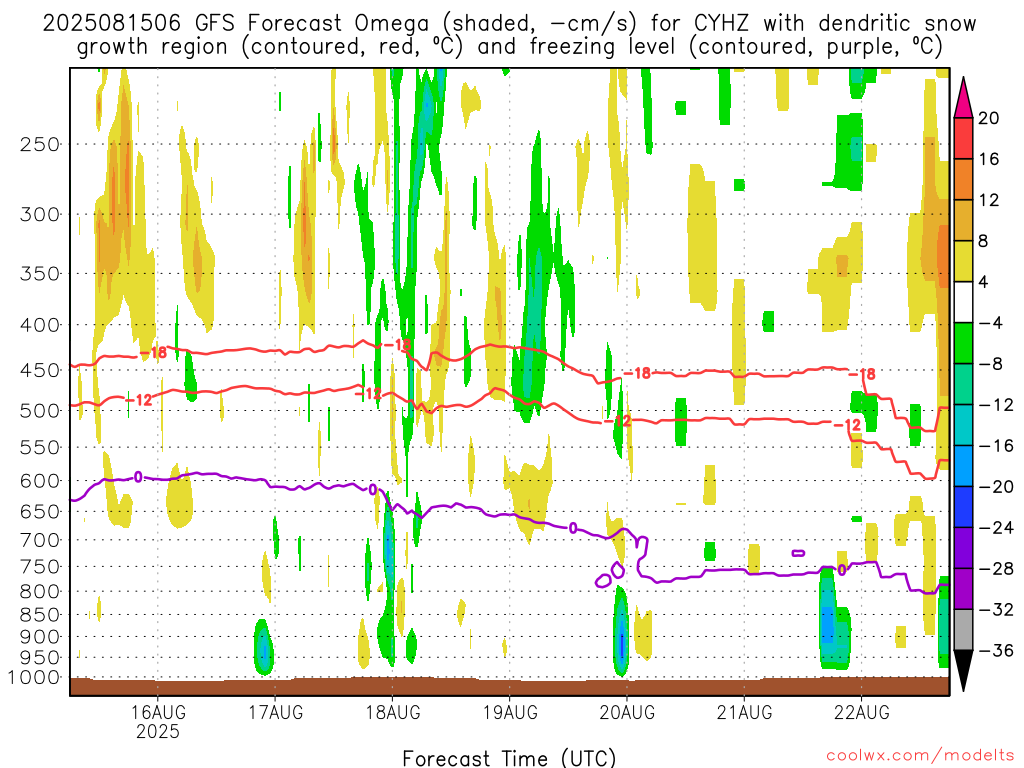Image resolution: width=1024 pixels, height=768 pixels.
Task: Click the 22AUG time axis label
Action: (x=861, y=712)
